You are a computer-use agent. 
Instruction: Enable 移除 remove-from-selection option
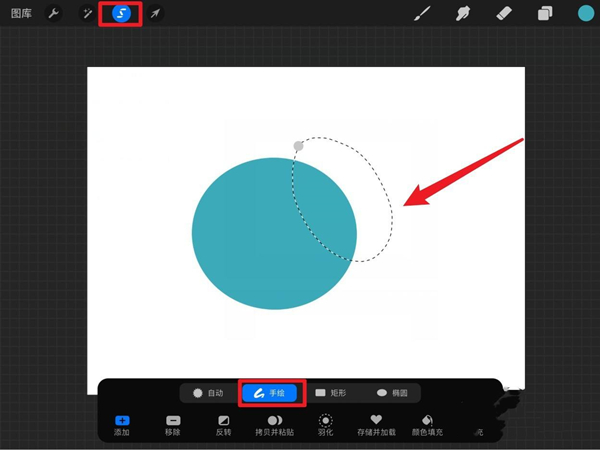pyautogui.click(x=173, y=425)
